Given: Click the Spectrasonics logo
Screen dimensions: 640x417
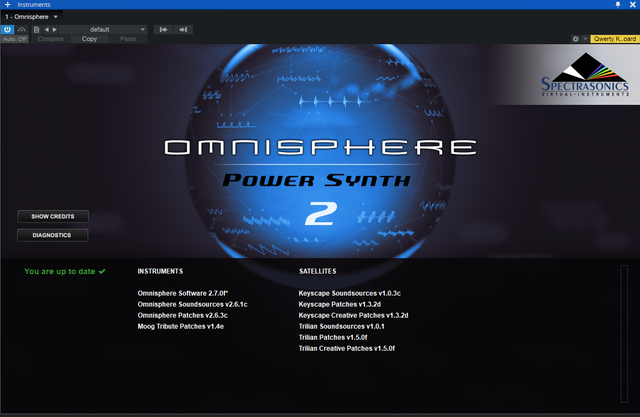Looking at the screenshot, I should click(584, 75).
